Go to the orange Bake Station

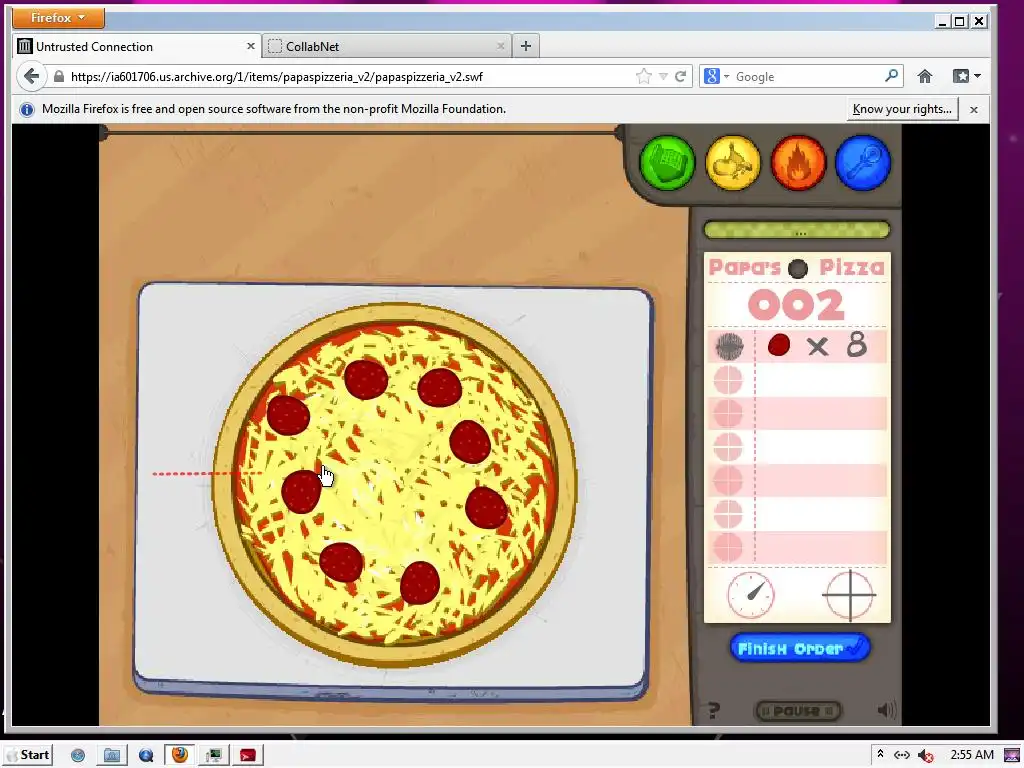tap(798, 163)
